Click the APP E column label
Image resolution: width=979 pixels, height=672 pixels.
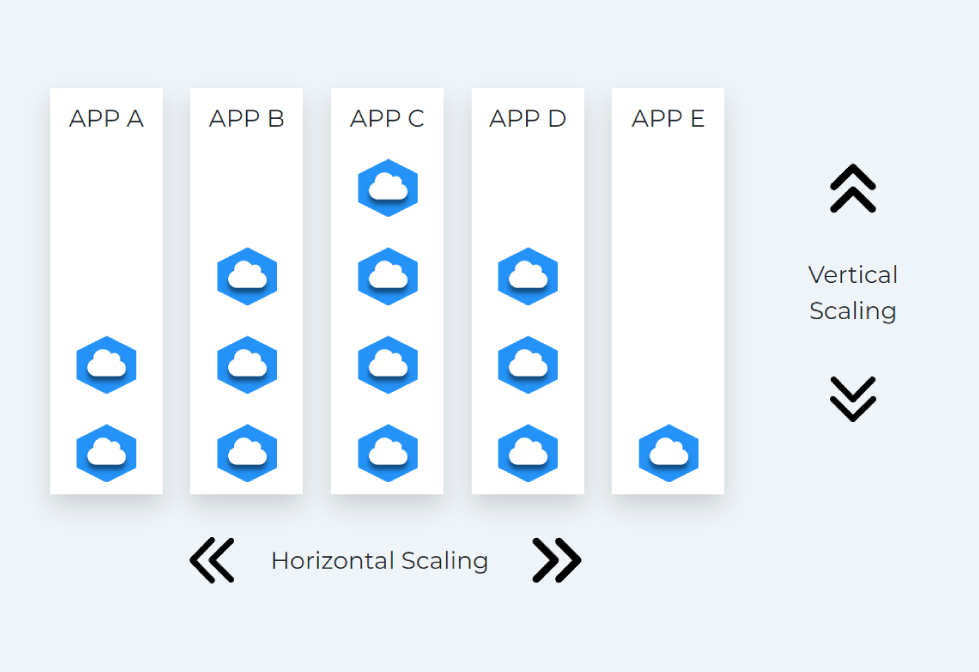point(668,119)
